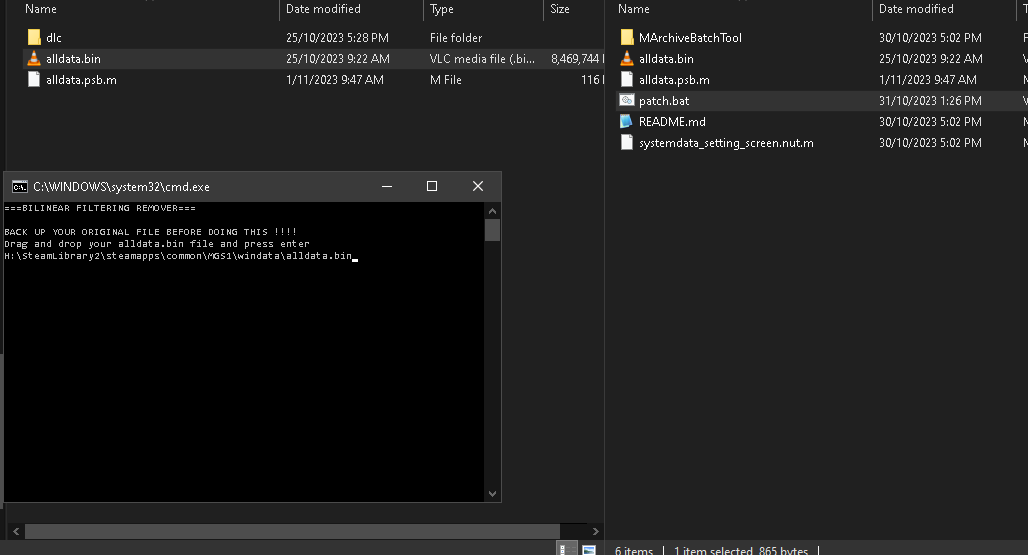
Task: Select the README.md file icon
Action: pos(627,121)
